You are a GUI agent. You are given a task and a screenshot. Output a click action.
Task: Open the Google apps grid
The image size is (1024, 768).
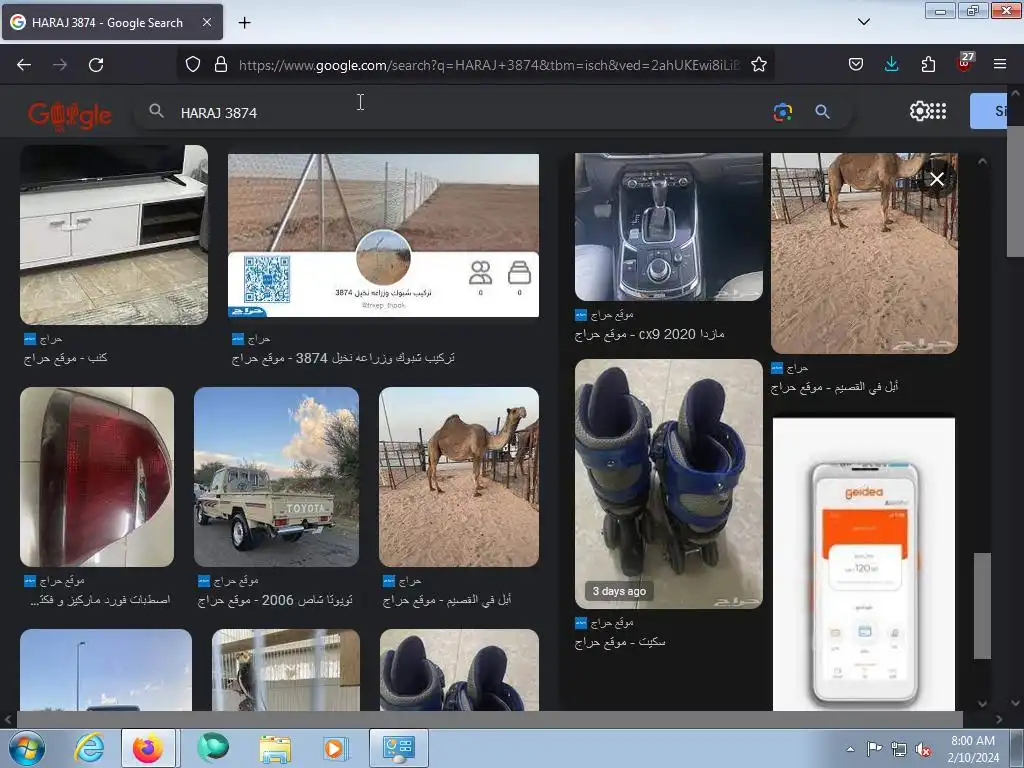[x=938, y=111]
